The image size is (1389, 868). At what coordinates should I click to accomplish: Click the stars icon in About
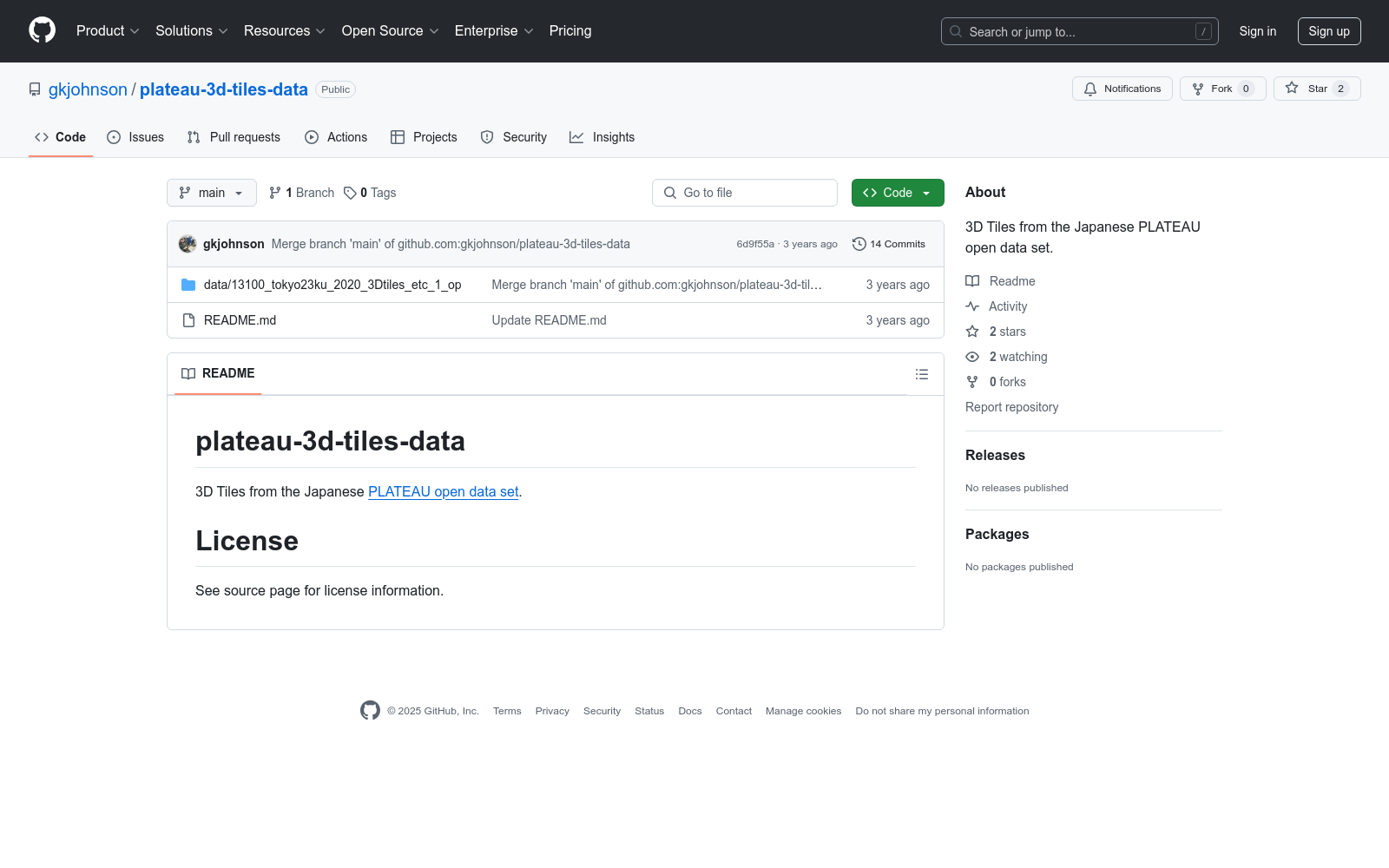point(972,332)
